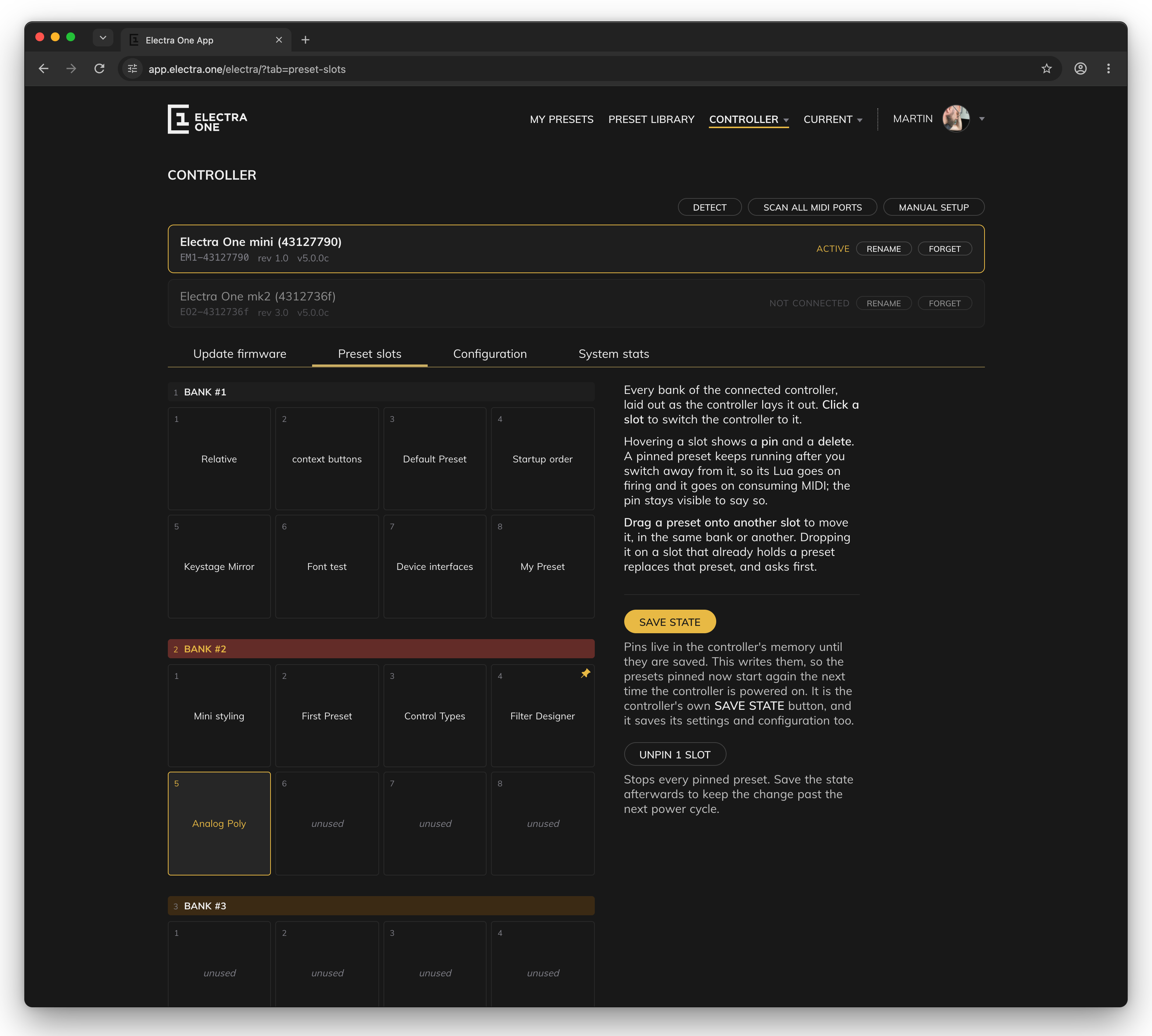Switch to the Startup order slot

543,459
